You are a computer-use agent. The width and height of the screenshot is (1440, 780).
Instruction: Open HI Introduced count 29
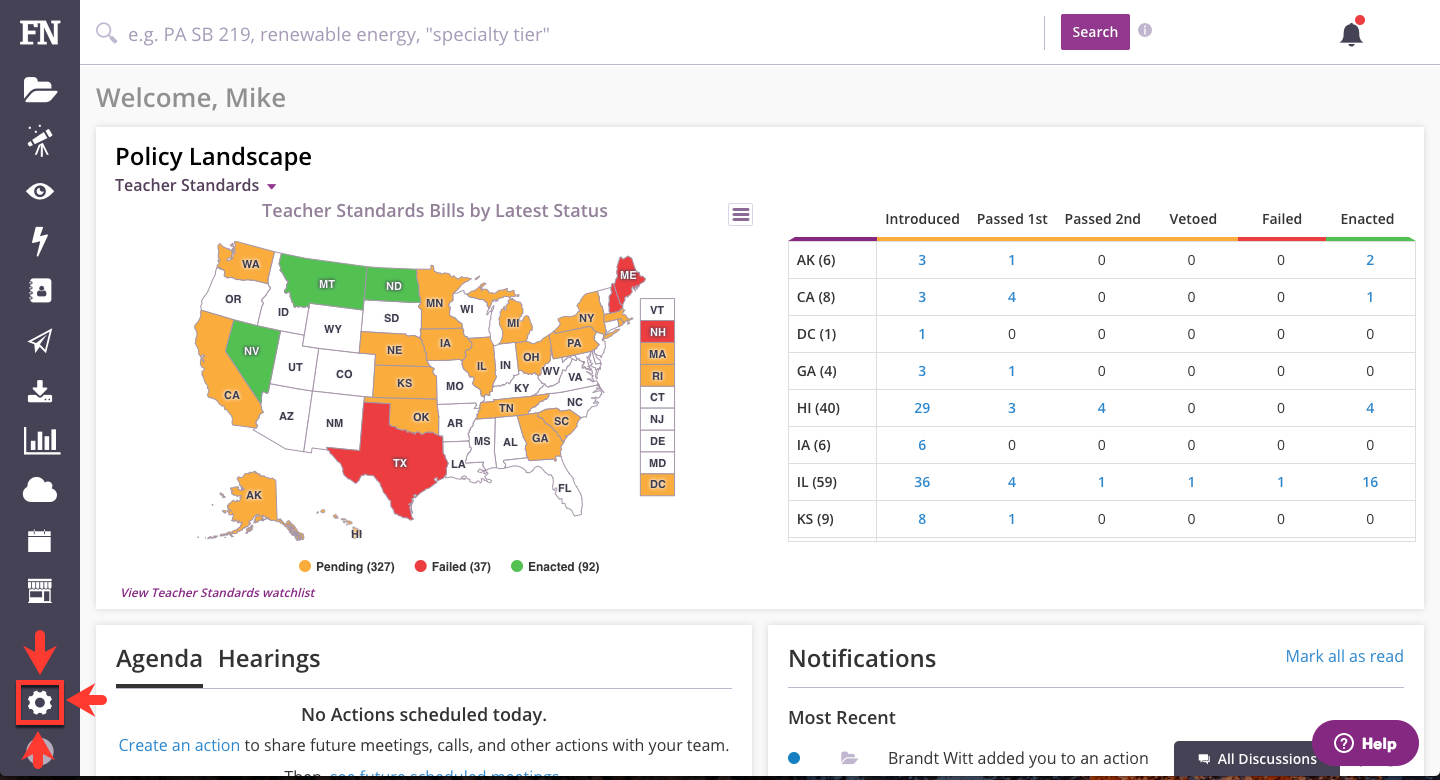pyautogui.click(x=922, y=408)
